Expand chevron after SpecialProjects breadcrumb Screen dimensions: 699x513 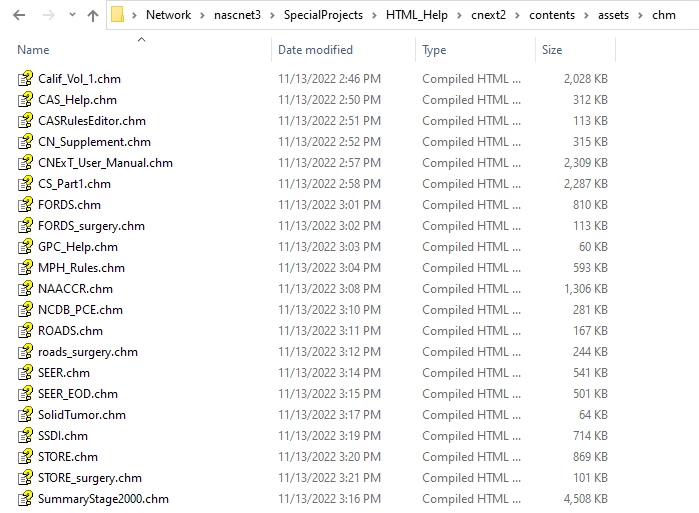pyautogui.click(x=374, y=16)
